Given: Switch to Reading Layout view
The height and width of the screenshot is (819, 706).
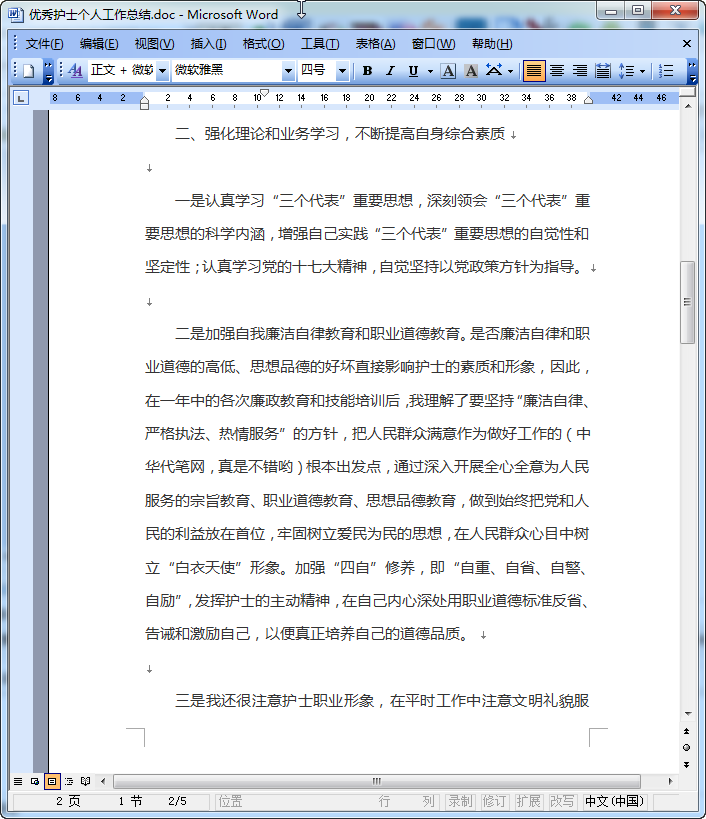Looking at the screenshot, I should [x=86, y=781].
